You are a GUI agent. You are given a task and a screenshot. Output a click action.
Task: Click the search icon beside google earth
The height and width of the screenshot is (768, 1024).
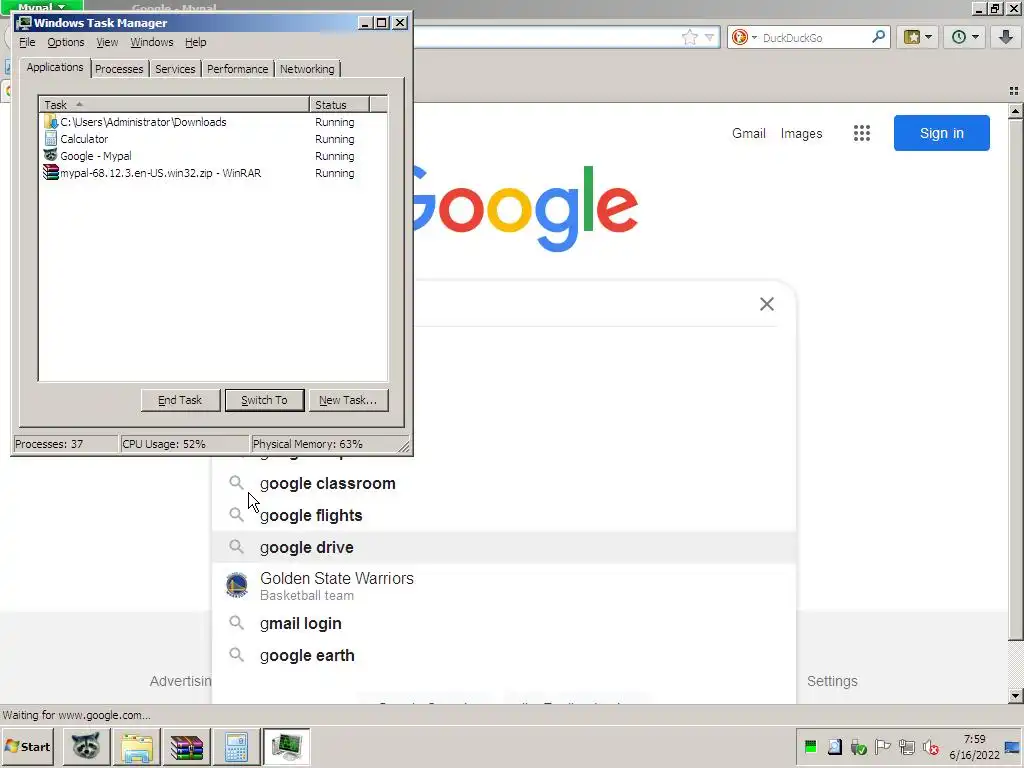tap(236, 654)
